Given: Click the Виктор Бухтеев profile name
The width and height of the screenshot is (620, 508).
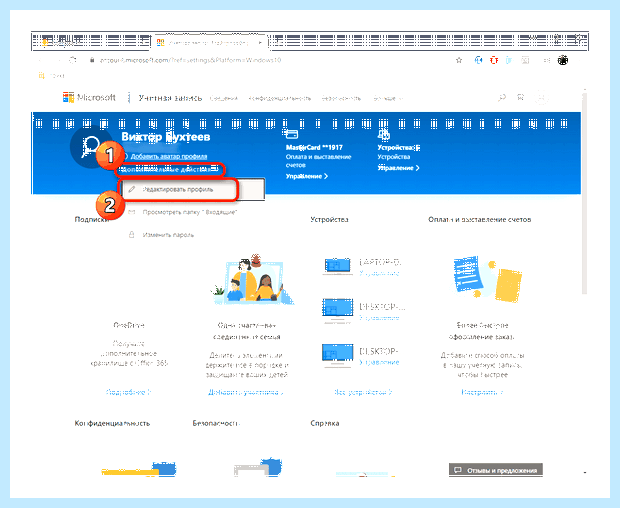Looking at the screenshot, I should (x=166, y=137).
